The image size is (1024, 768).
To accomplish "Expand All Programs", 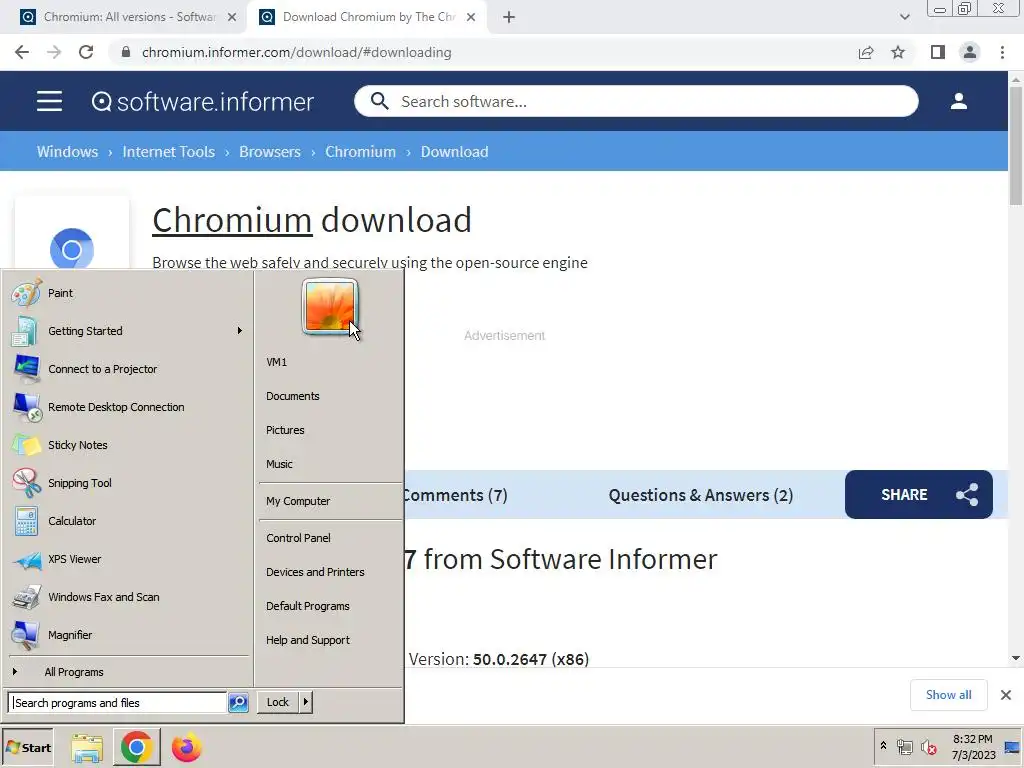I will coord(74,672).
